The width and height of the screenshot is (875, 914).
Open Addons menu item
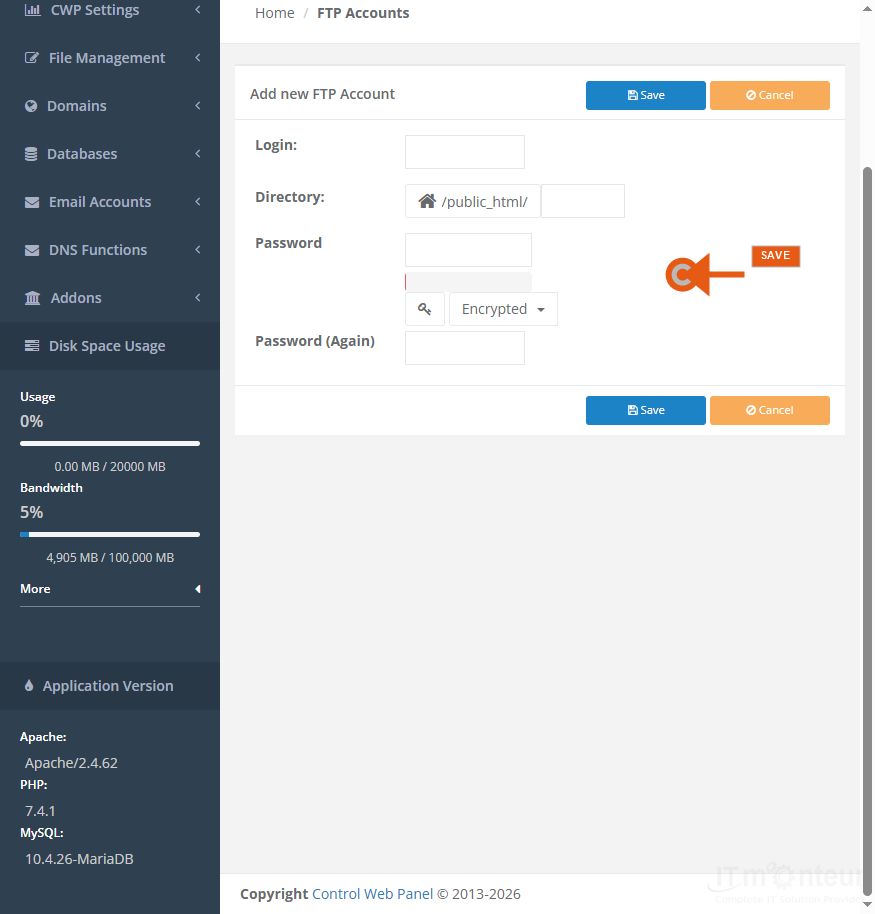(x=110, y=297)
